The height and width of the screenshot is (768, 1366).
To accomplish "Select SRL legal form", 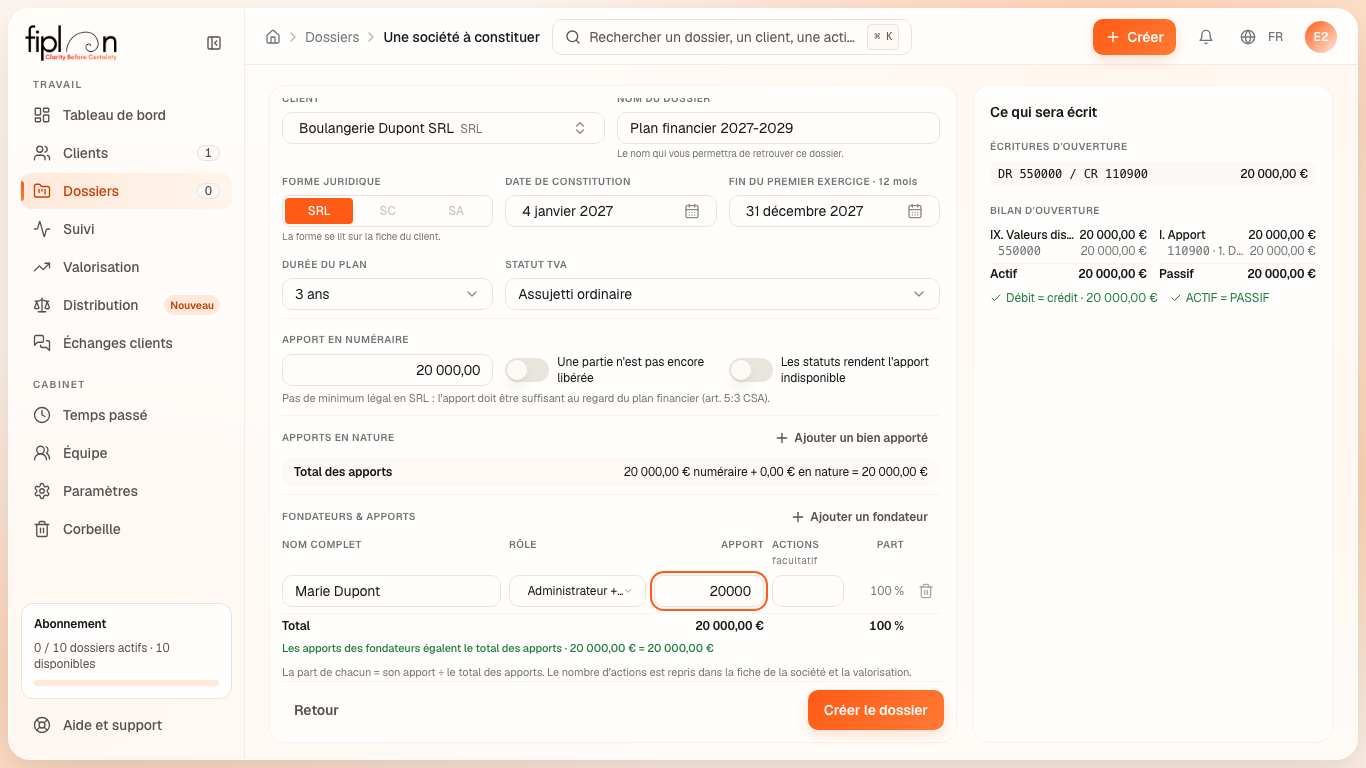I will [319, 211].
